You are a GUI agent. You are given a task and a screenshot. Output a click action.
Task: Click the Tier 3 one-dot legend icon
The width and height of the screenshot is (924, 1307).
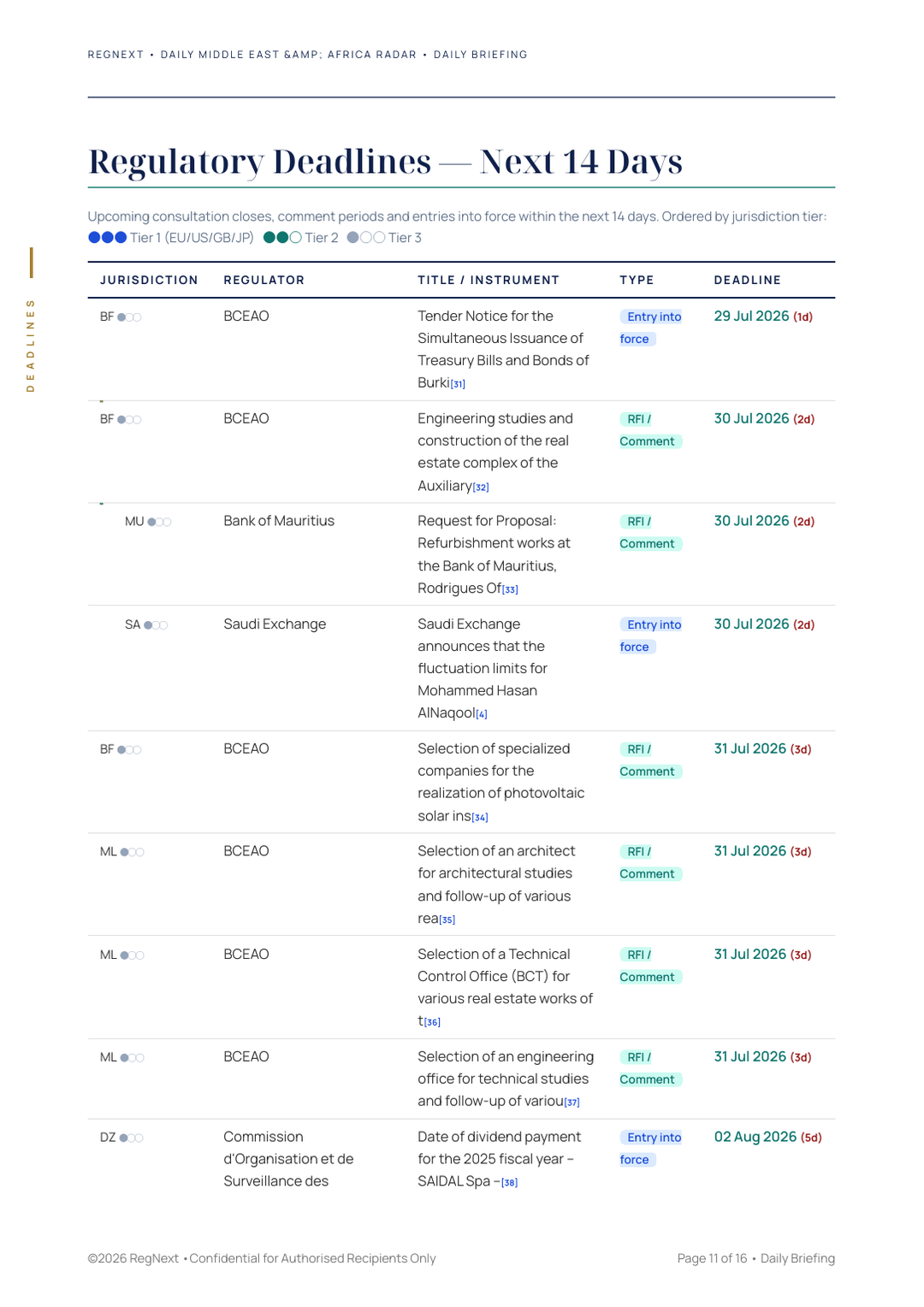[366, 238]
